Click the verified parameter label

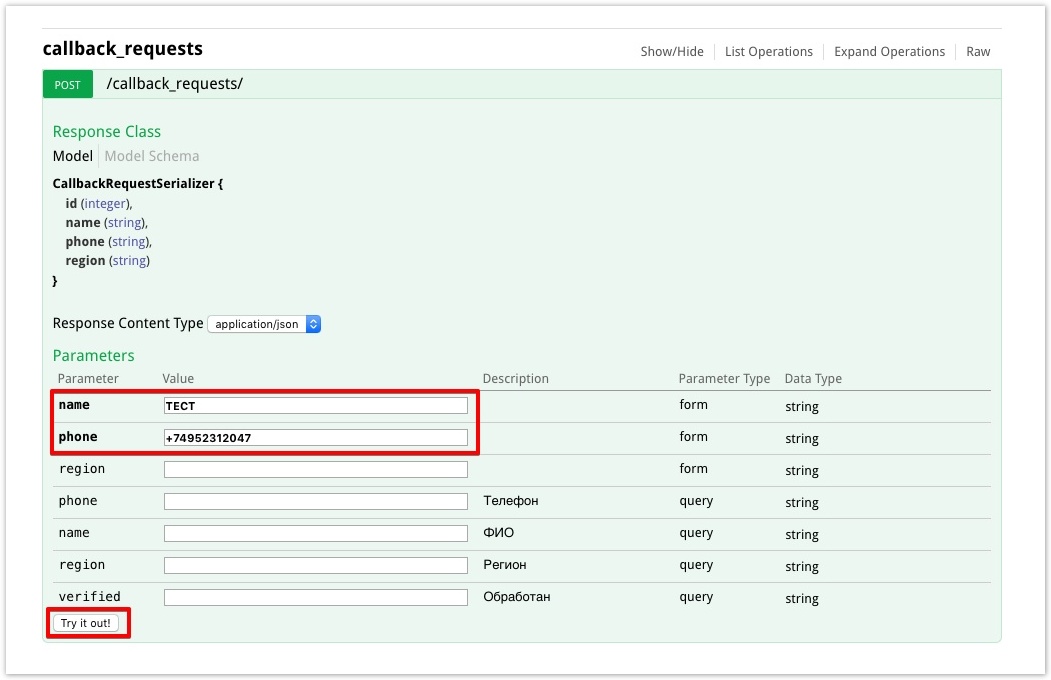click(x=90, y=597)
